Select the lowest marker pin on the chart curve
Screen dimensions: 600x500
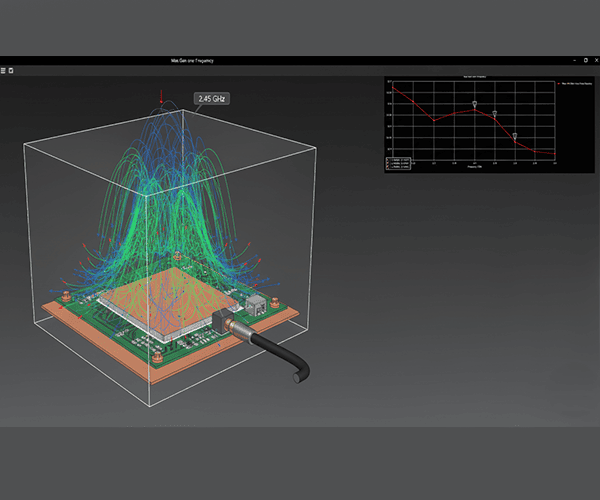click(514, 136)
